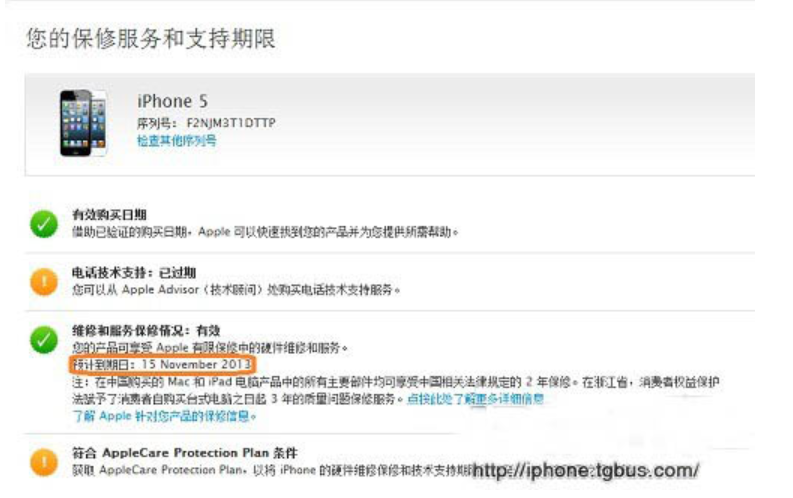Click the 您的保修服务和支持期限 page heading

click(151, 38)
